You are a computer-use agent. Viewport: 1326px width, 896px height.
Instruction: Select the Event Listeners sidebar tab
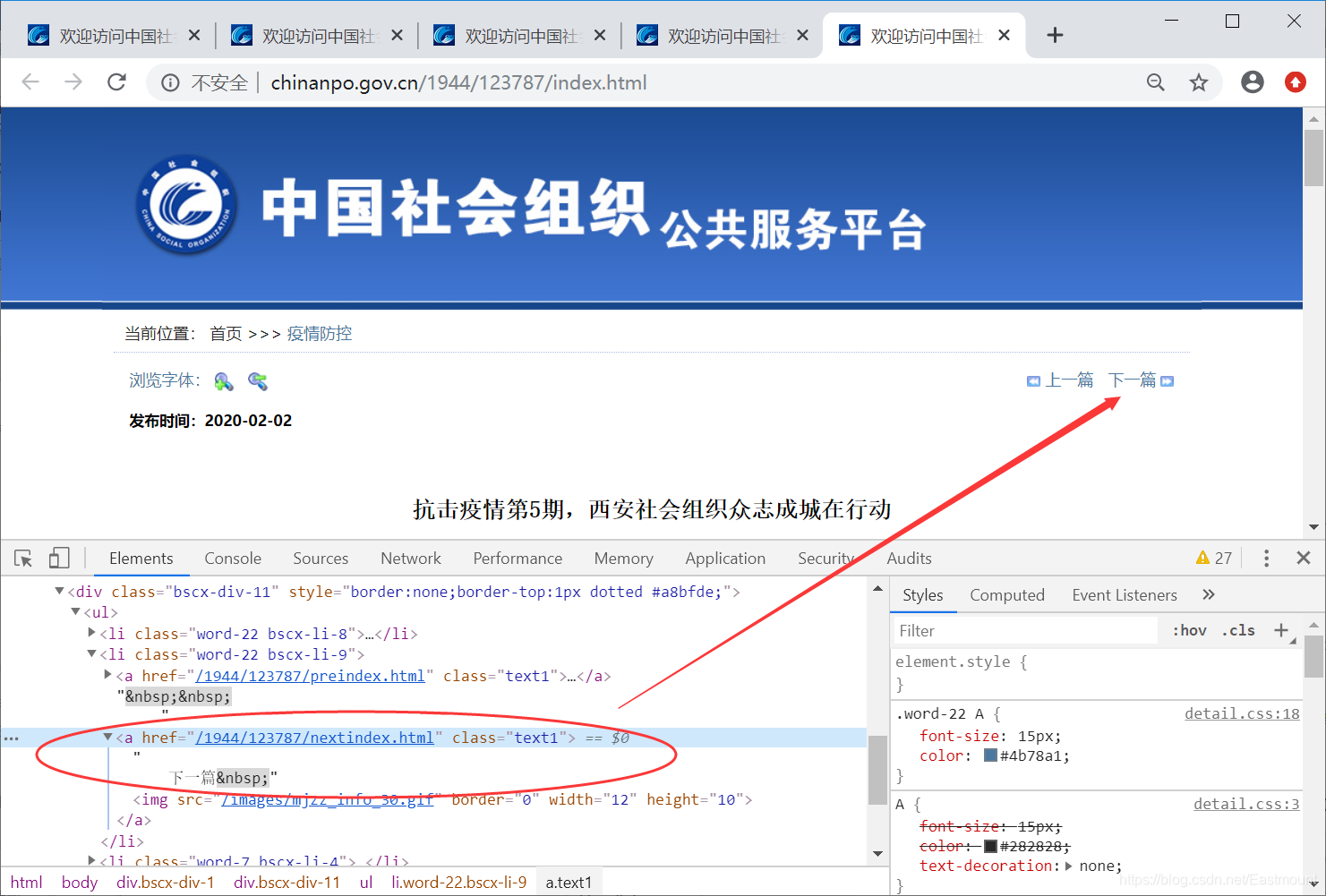1125,595
